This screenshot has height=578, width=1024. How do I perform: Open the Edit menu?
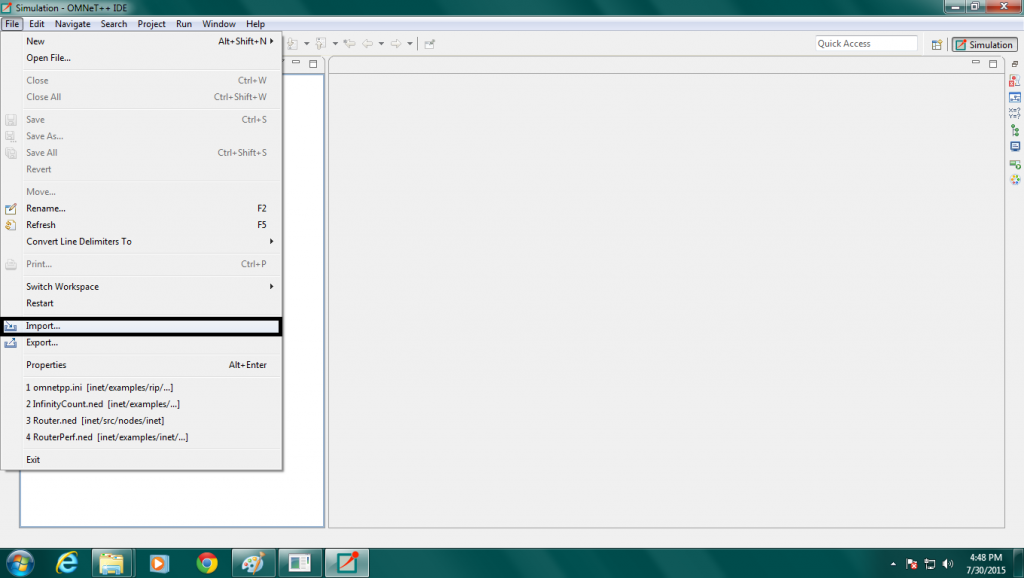pyautogui.click(x=37, y=23)
